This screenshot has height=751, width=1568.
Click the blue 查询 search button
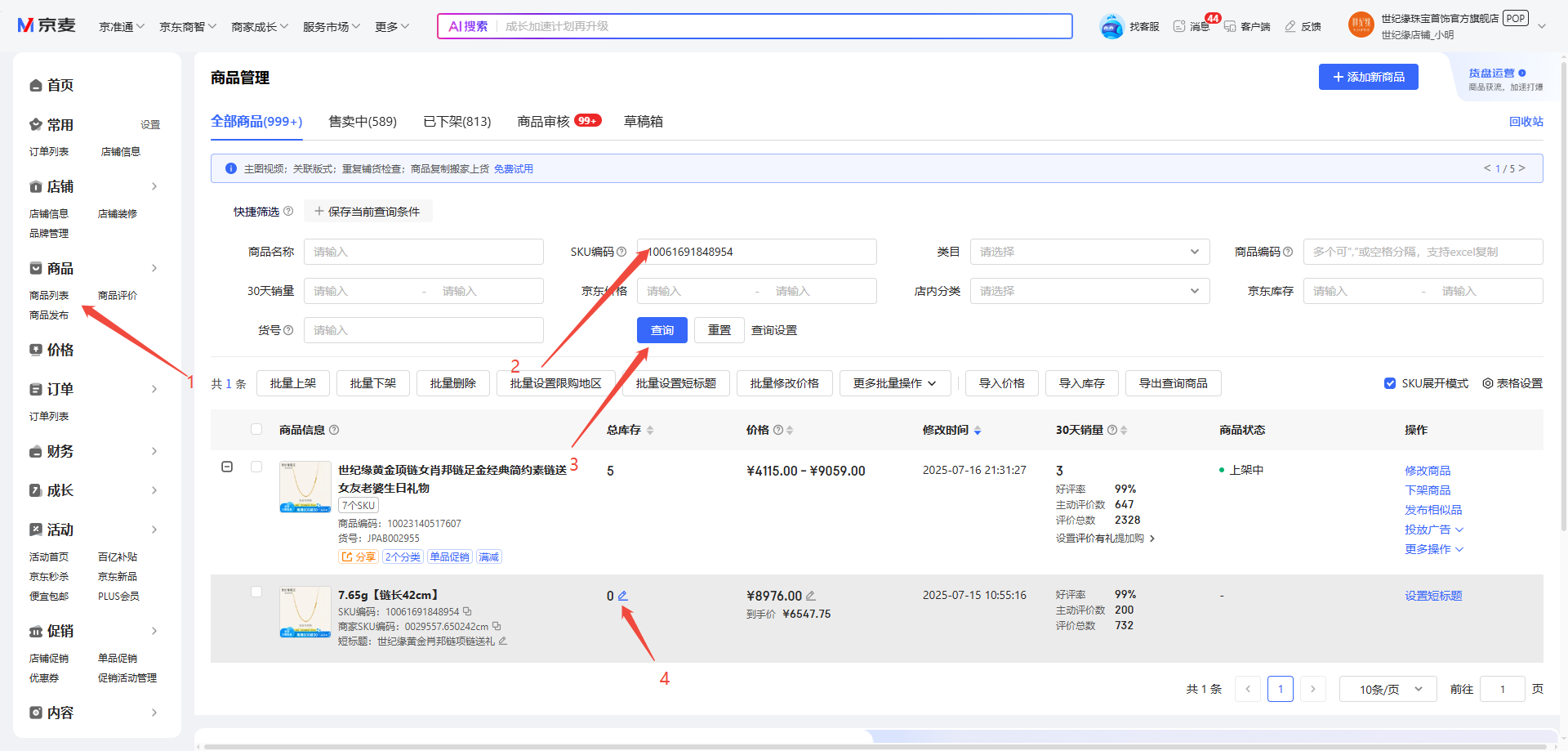coord(661,330)
